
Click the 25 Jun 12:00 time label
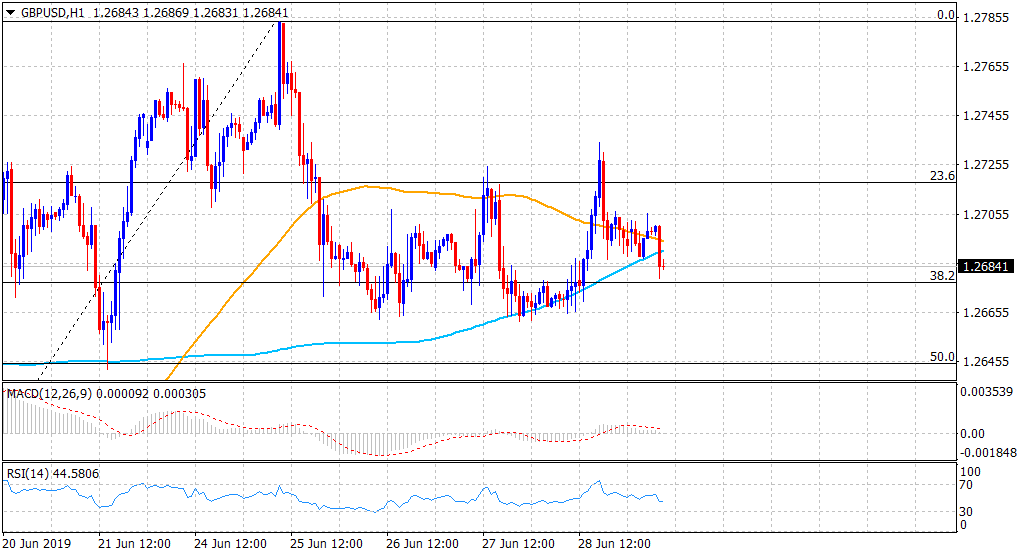326,543
